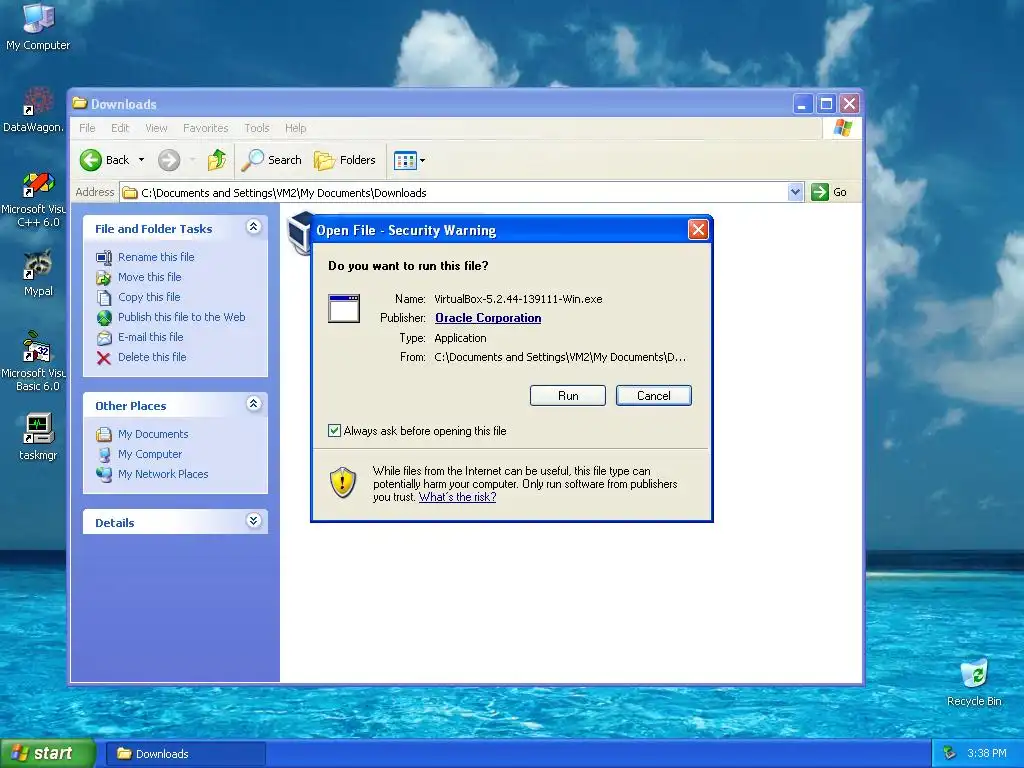Click the VirtualBox file icon behind dialog
Viewport: 1024px width, 768px height.
tap(299, 233)
